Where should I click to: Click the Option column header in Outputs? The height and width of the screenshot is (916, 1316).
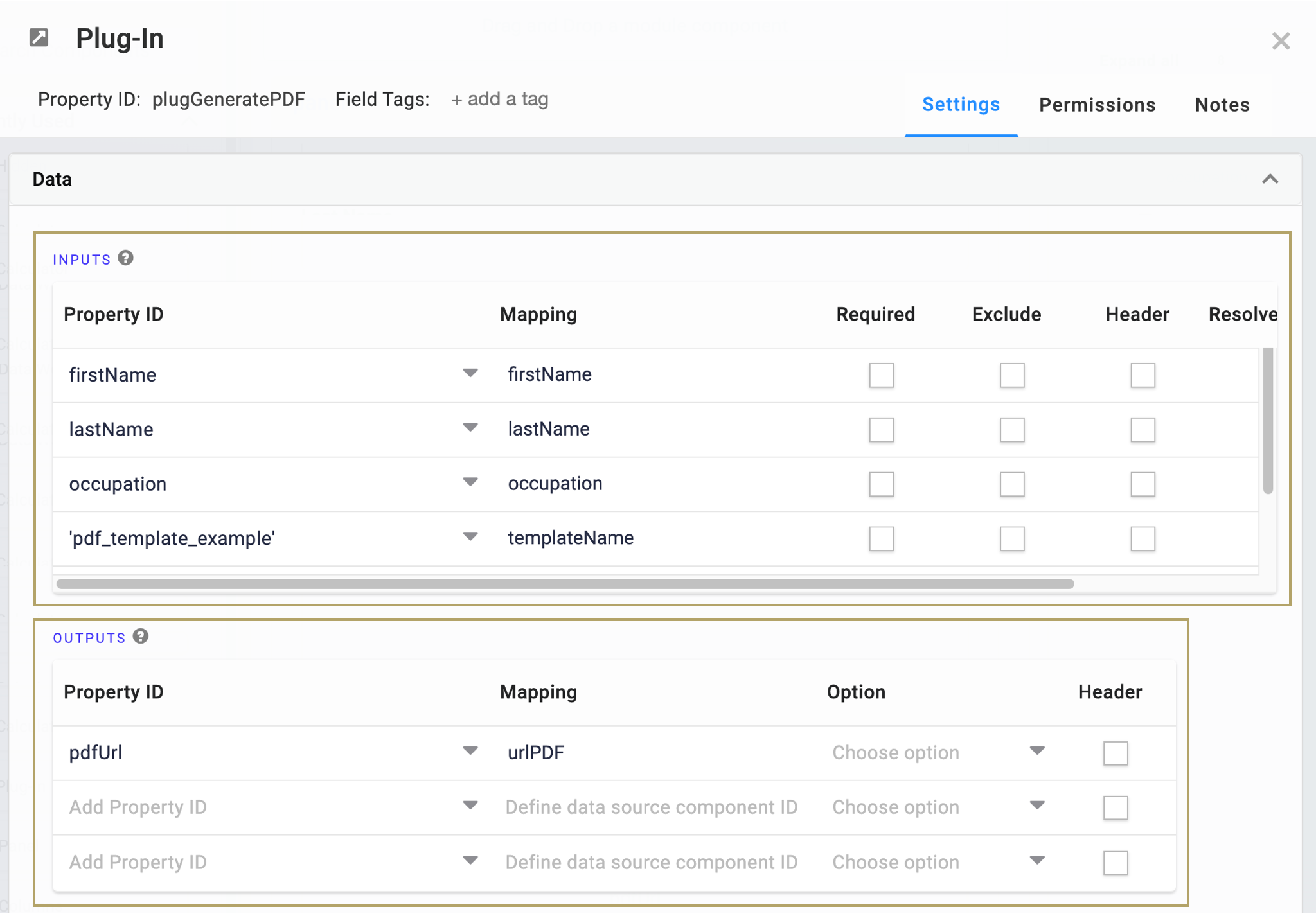pyautogui.click(x=856, y=692)
